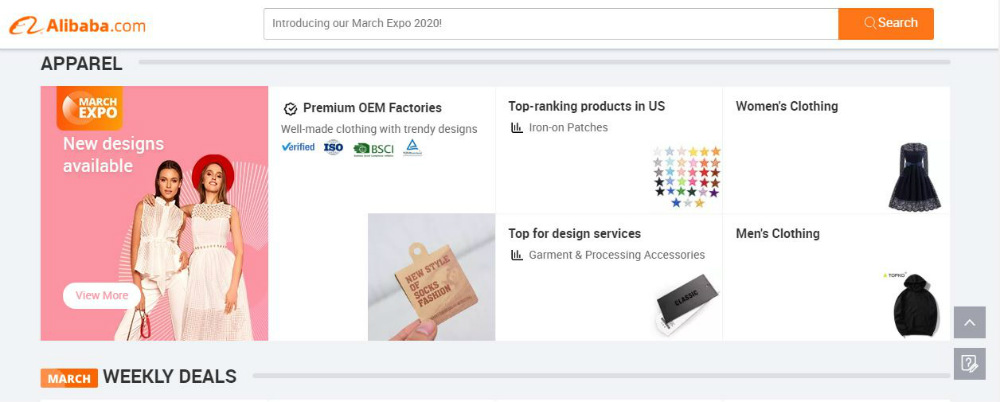Click the Verified certification badge
The width and height of the screenshot is (1000, 402).
click(298, 148)
